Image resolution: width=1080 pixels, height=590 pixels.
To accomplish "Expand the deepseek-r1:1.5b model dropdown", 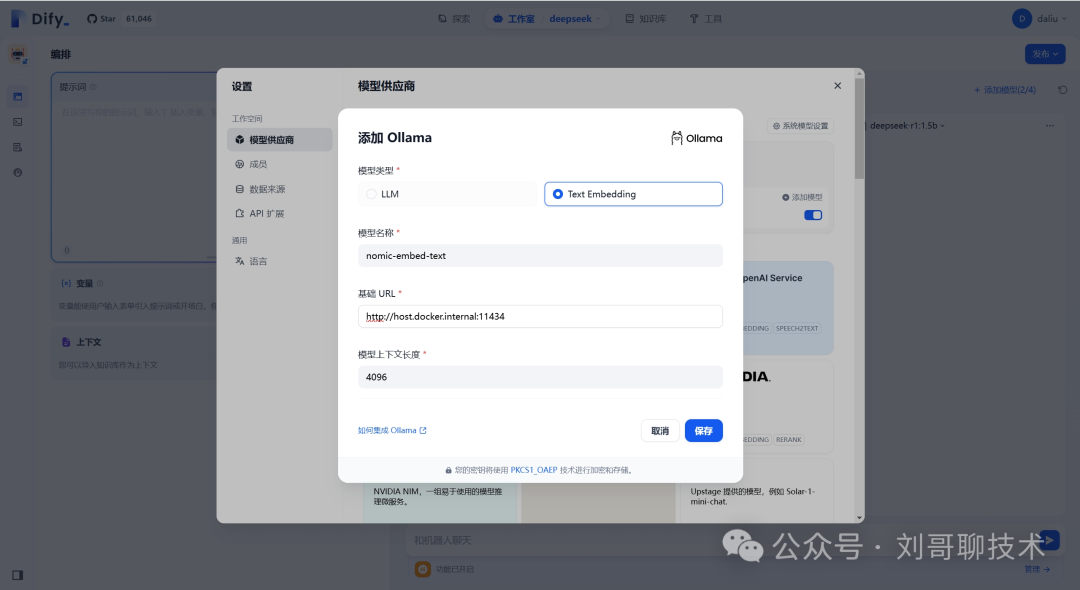I will [906, 126].
